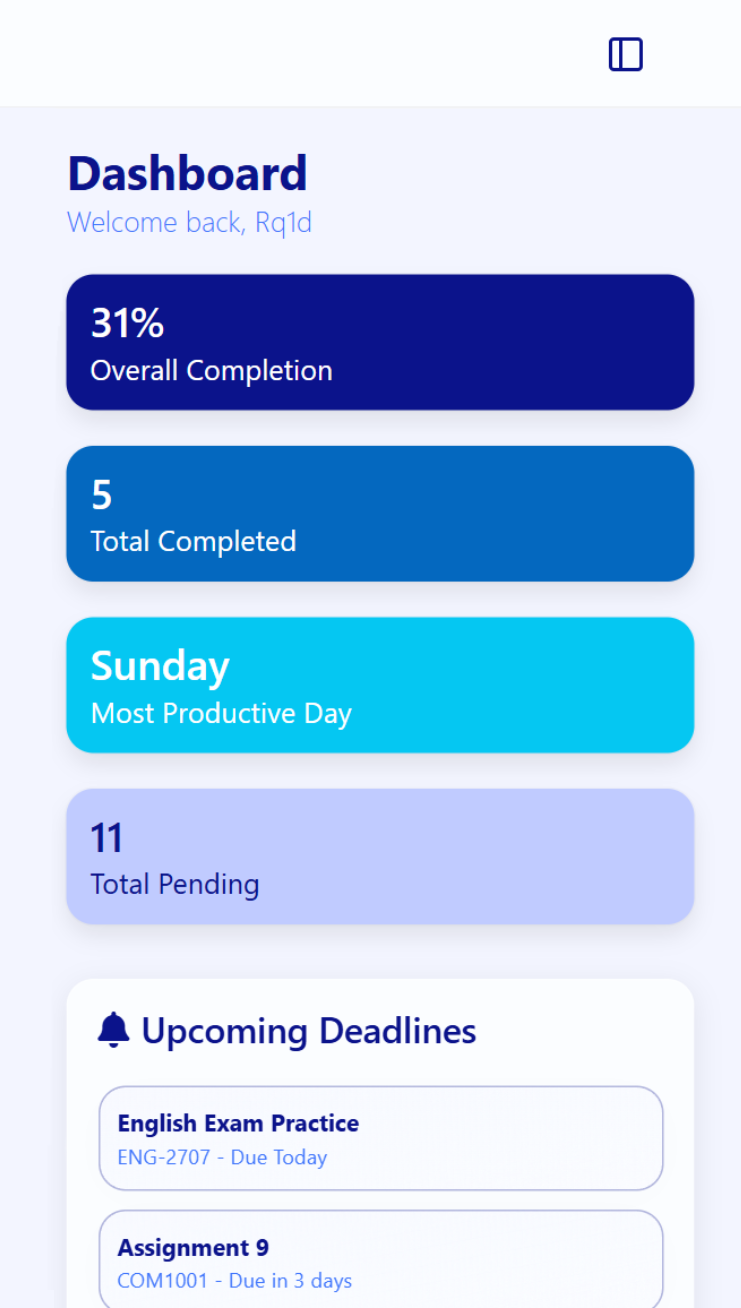
Task: Select the 'Total Pending' label
Action: pyautogui.click(x=175, y=885)
